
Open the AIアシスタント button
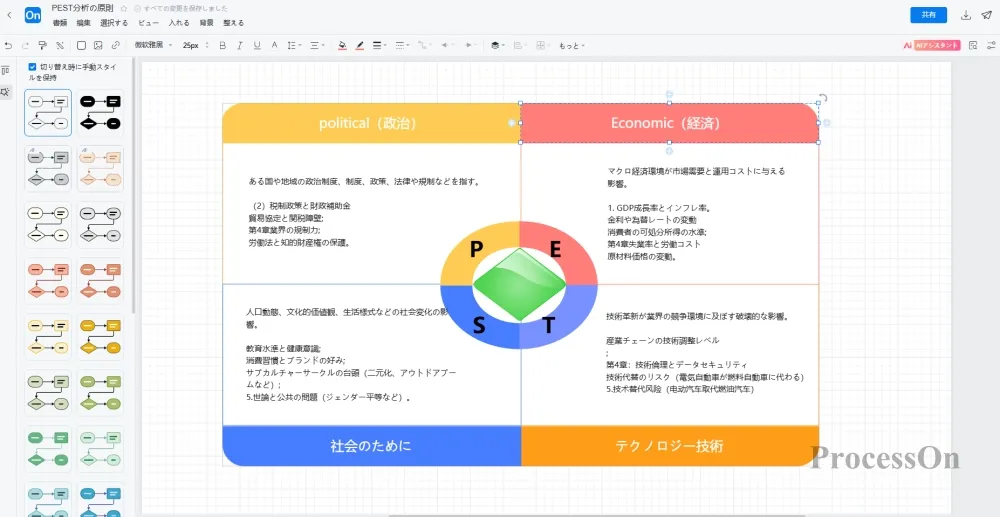click(x=931, y=45)
